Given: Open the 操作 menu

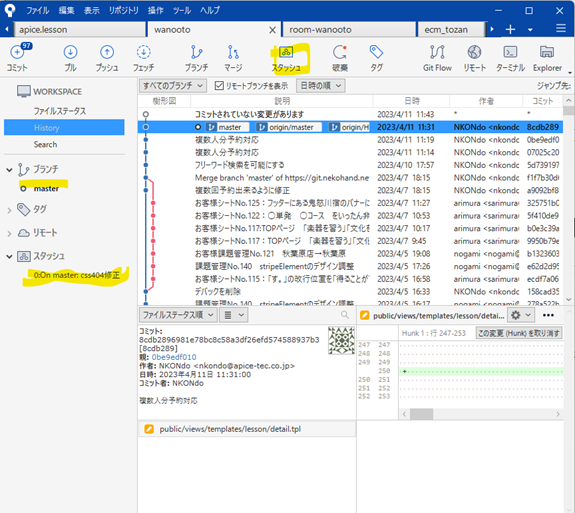Looking at the screenshot, I should (x=155, y=10).
